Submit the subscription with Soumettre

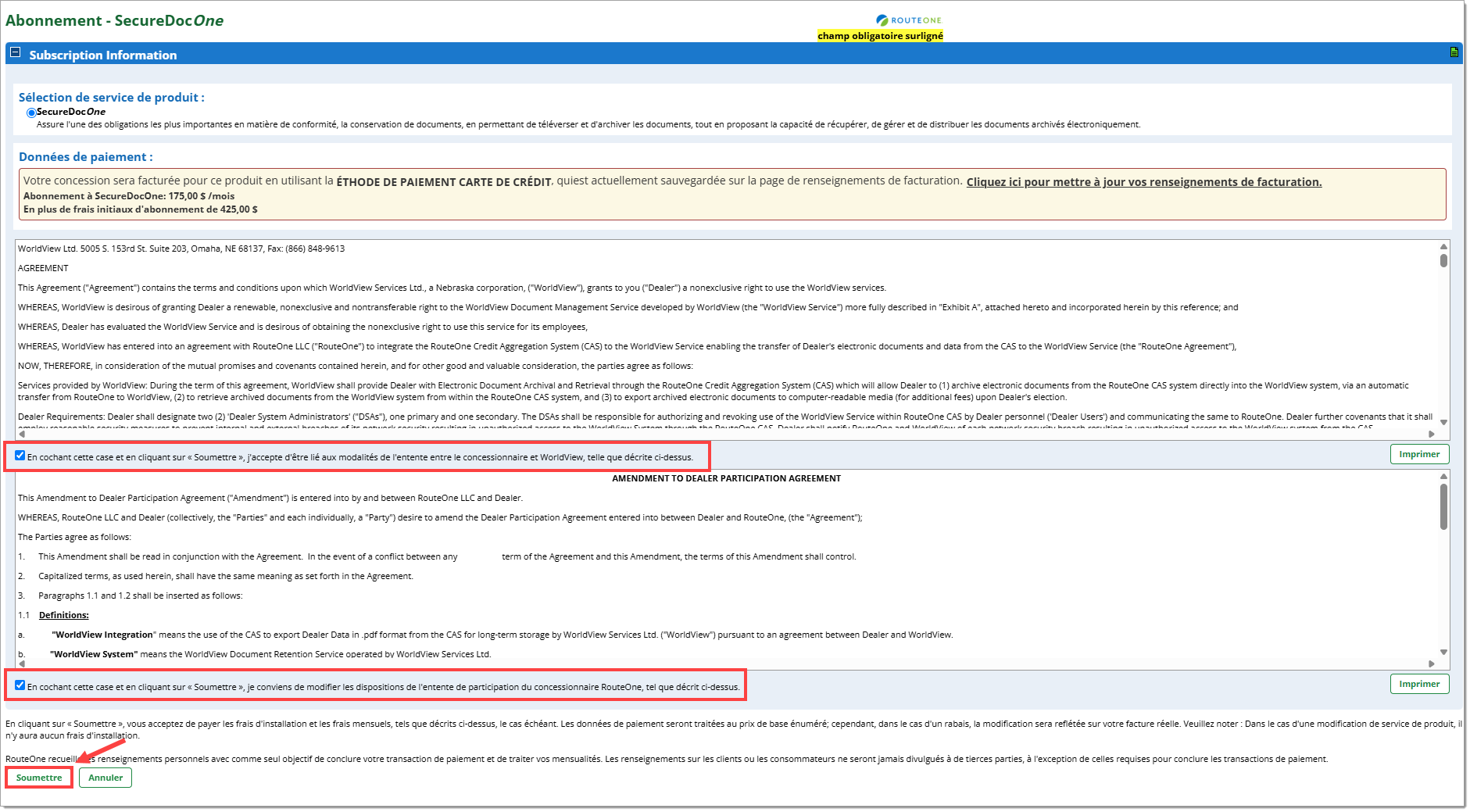pyautogui.click(x=39, y=778)
